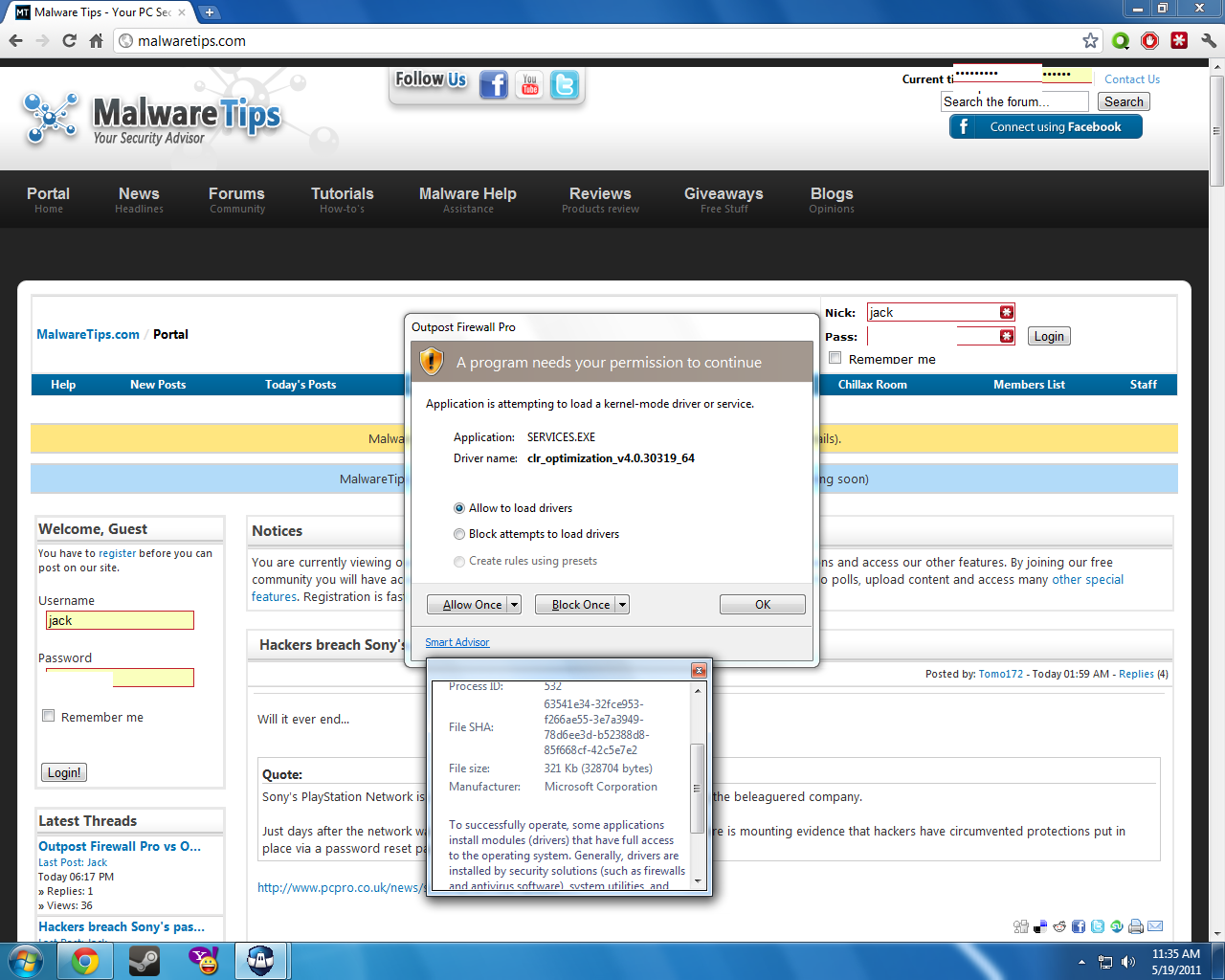Click the Smart Advisor popup scrollbar thumb
Screen dimensions: 1225x980
(698, 789)
